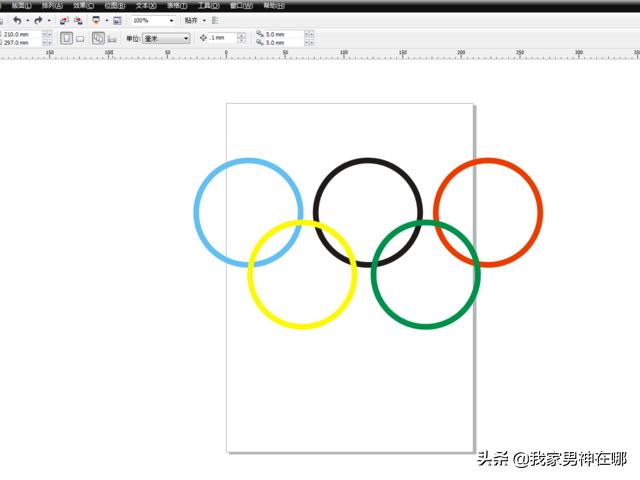Open the redo history dropdown arrow
The height and width of the screenshot is (480, 640).
tap(49, 20)
